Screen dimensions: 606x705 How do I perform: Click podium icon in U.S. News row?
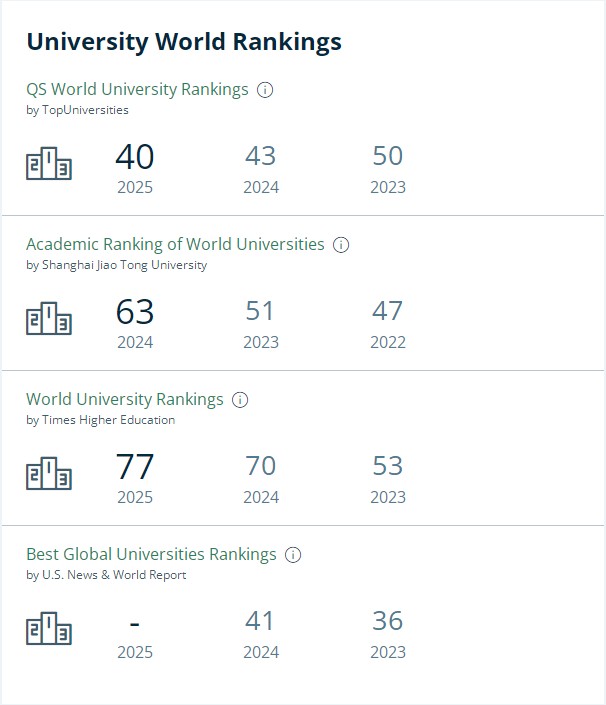[x=49, y=628]
